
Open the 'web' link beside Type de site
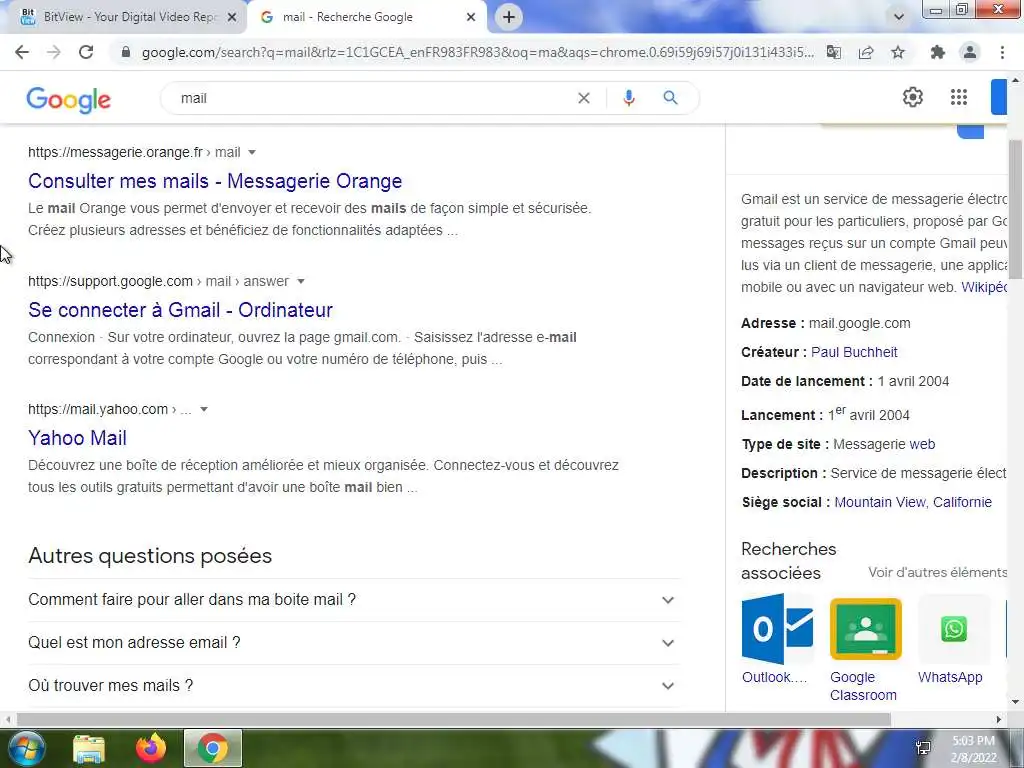[922, 444]
